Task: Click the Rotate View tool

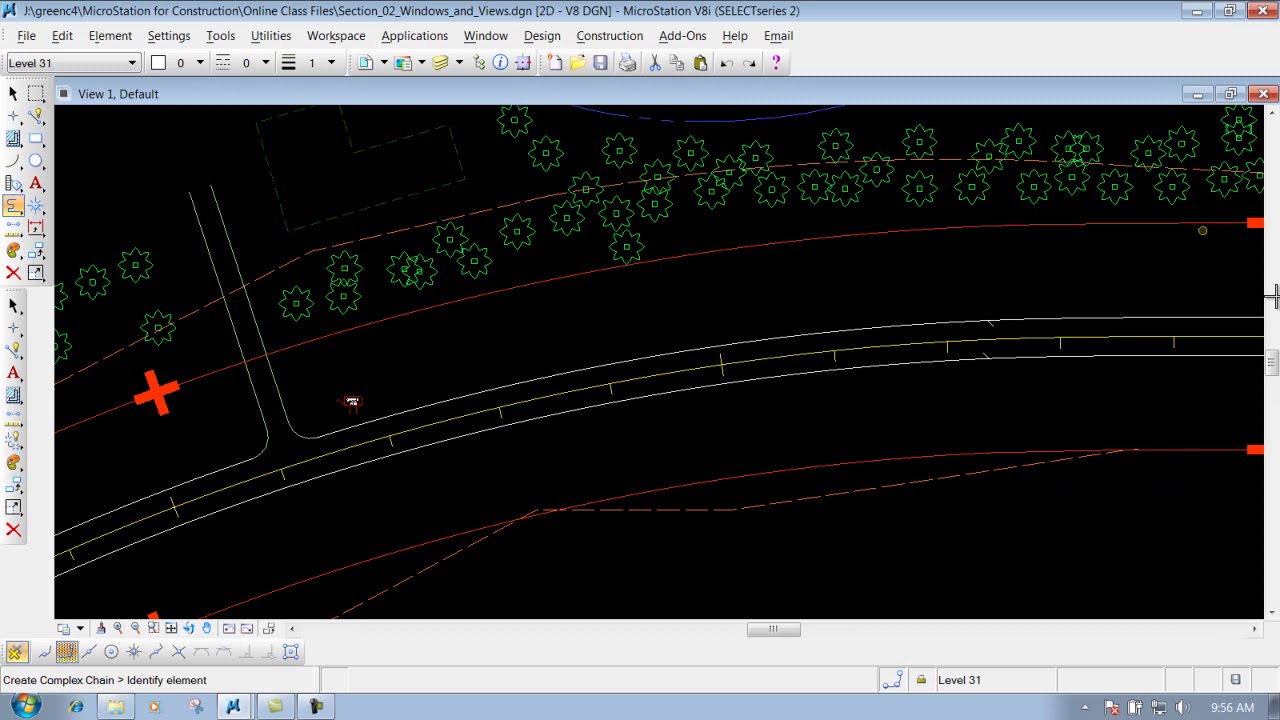Action: tap(189, 628)
